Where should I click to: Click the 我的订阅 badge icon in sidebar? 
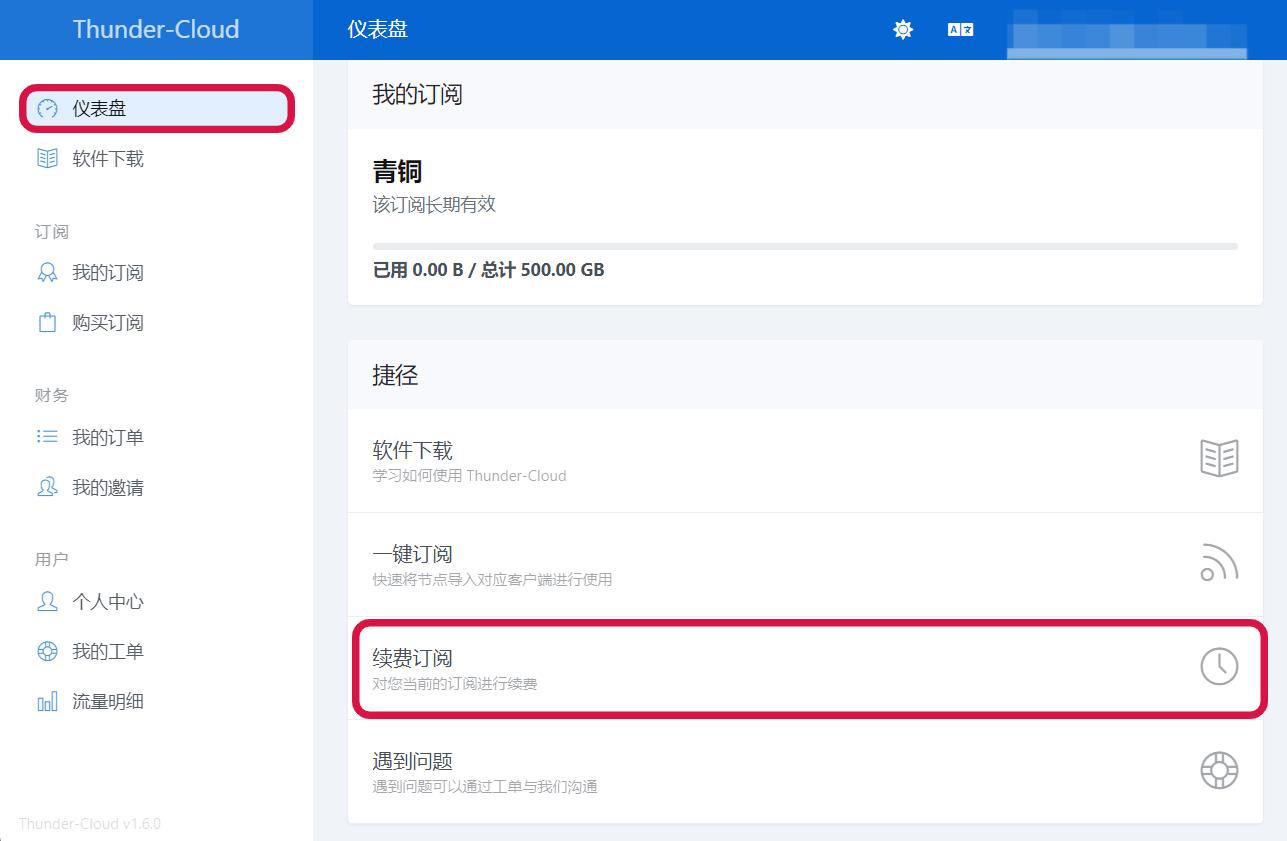[47, 273]
